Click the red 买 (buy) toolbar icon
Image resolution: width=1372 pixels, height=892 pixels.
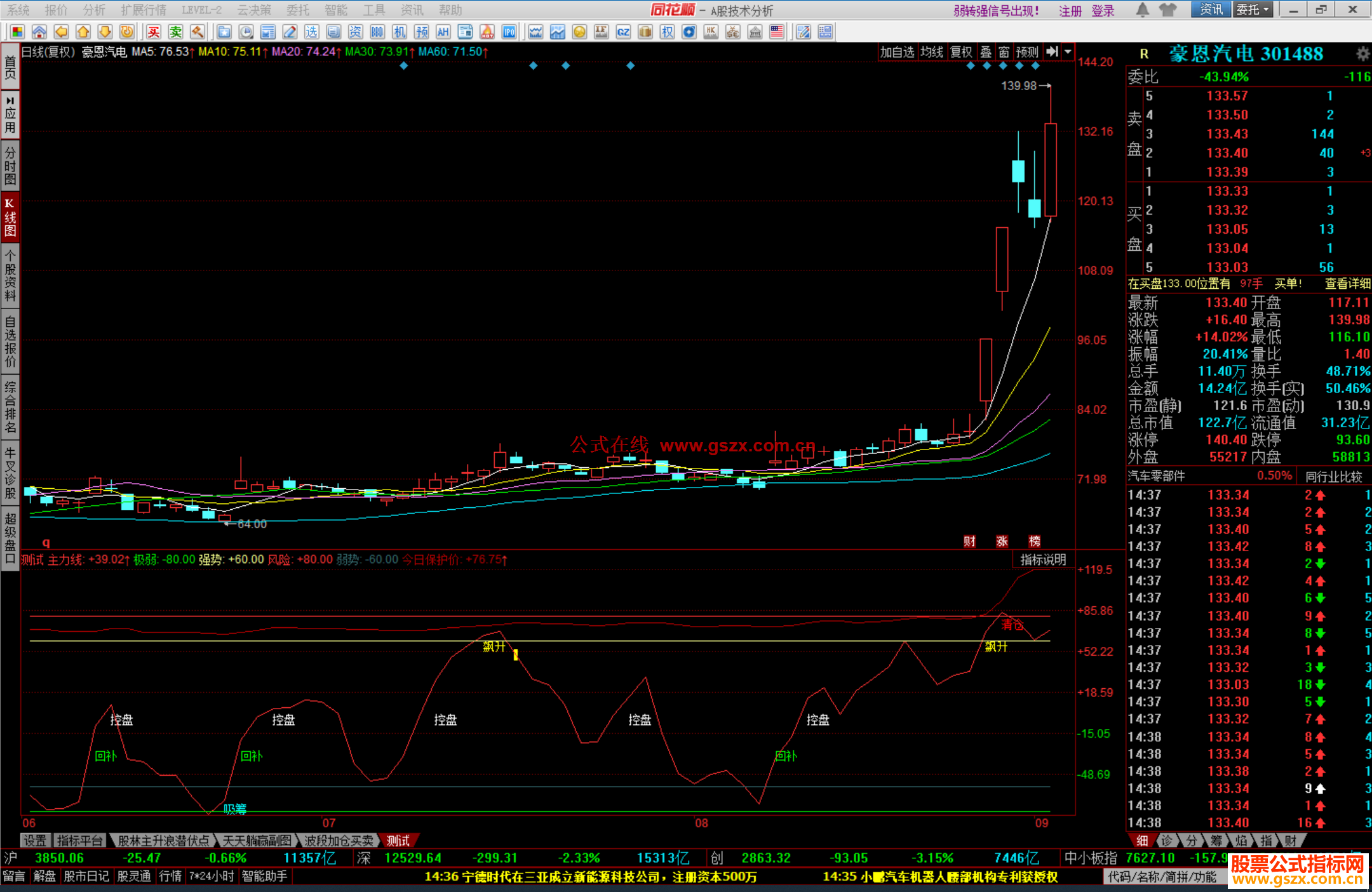click(154, 32)
